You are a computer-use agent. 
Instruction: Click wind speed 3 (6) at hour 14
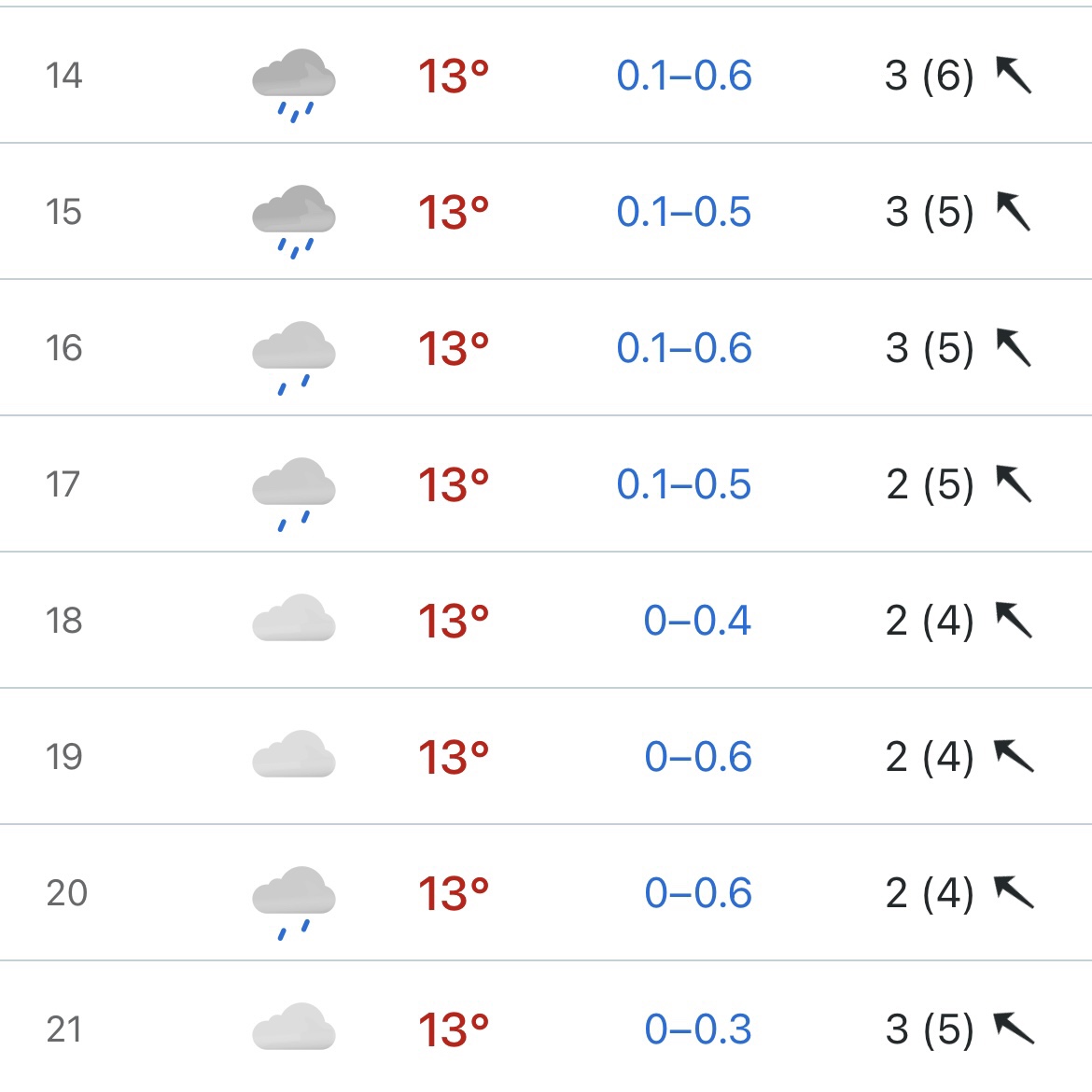(x=930, y=76)
